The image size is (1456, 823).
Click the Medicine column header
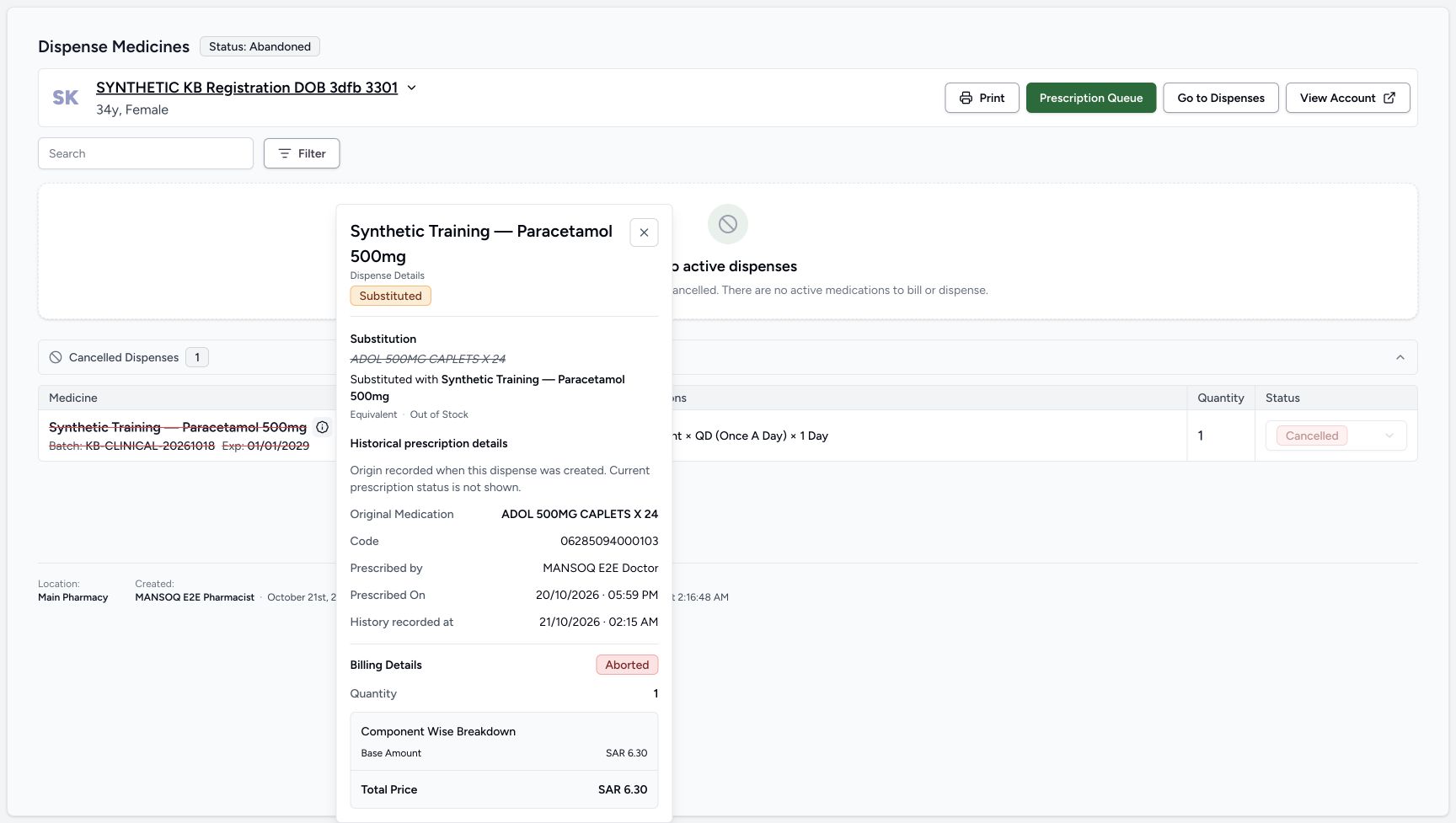pos(73,398)
